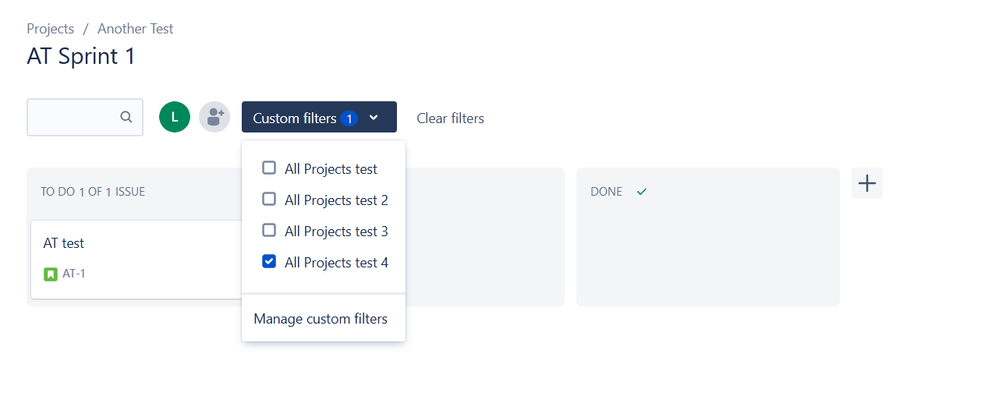Select the green L user avatar
Image resolution: width=999 pixels, height=396 pixels.
click(175, 117)
